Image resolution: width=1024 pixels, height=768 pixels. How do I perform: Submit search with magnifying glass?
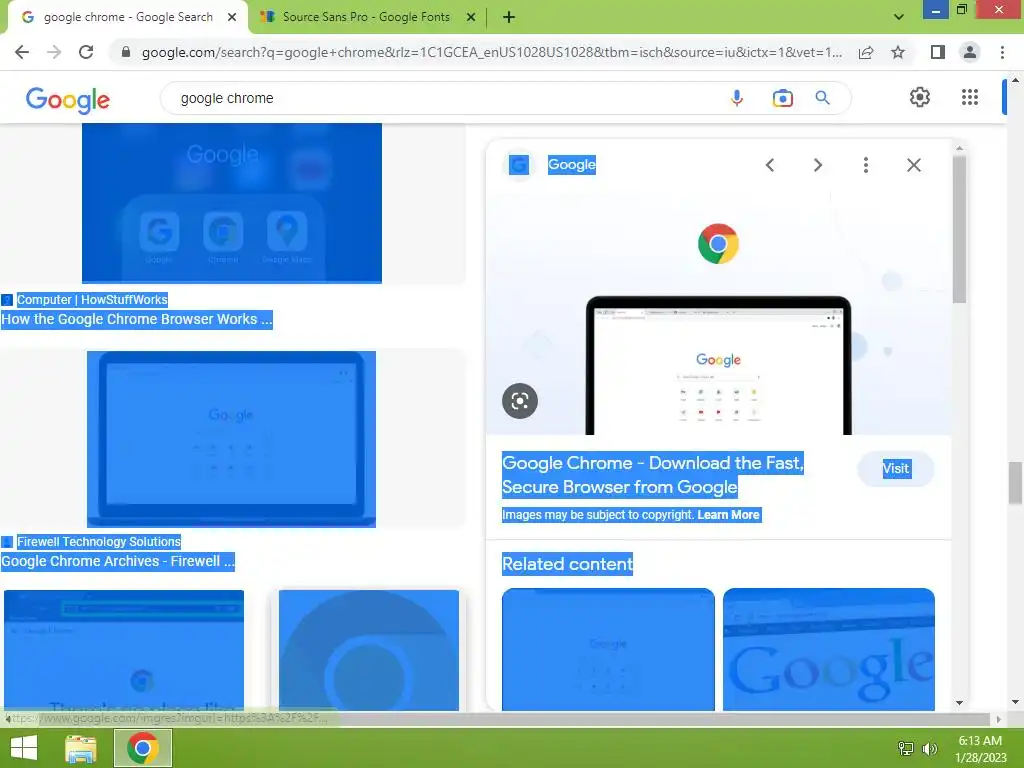pos(823,98)
